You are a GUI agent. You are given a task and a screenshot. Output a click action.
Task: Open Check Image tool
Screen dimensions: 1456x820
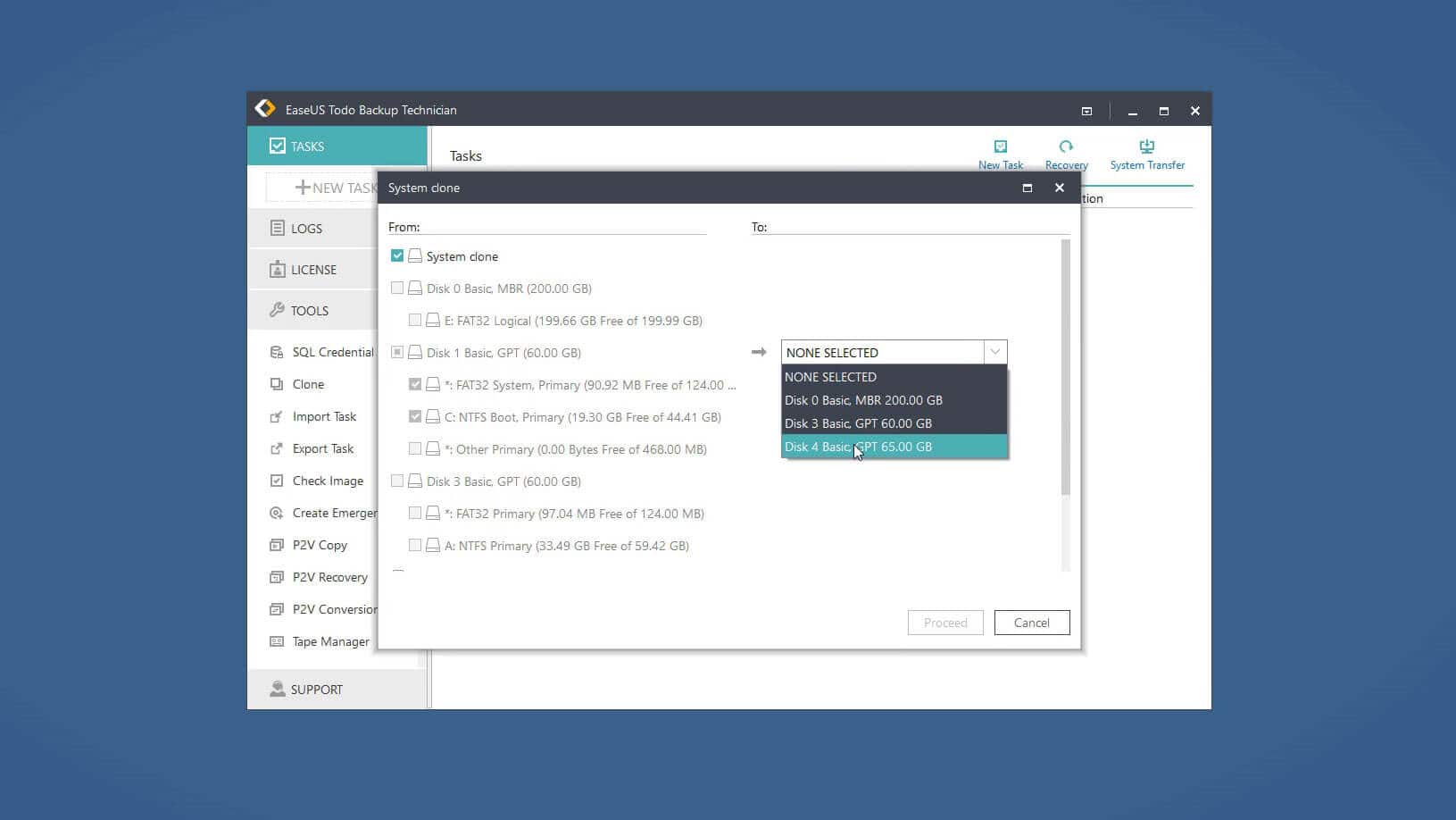328,481
